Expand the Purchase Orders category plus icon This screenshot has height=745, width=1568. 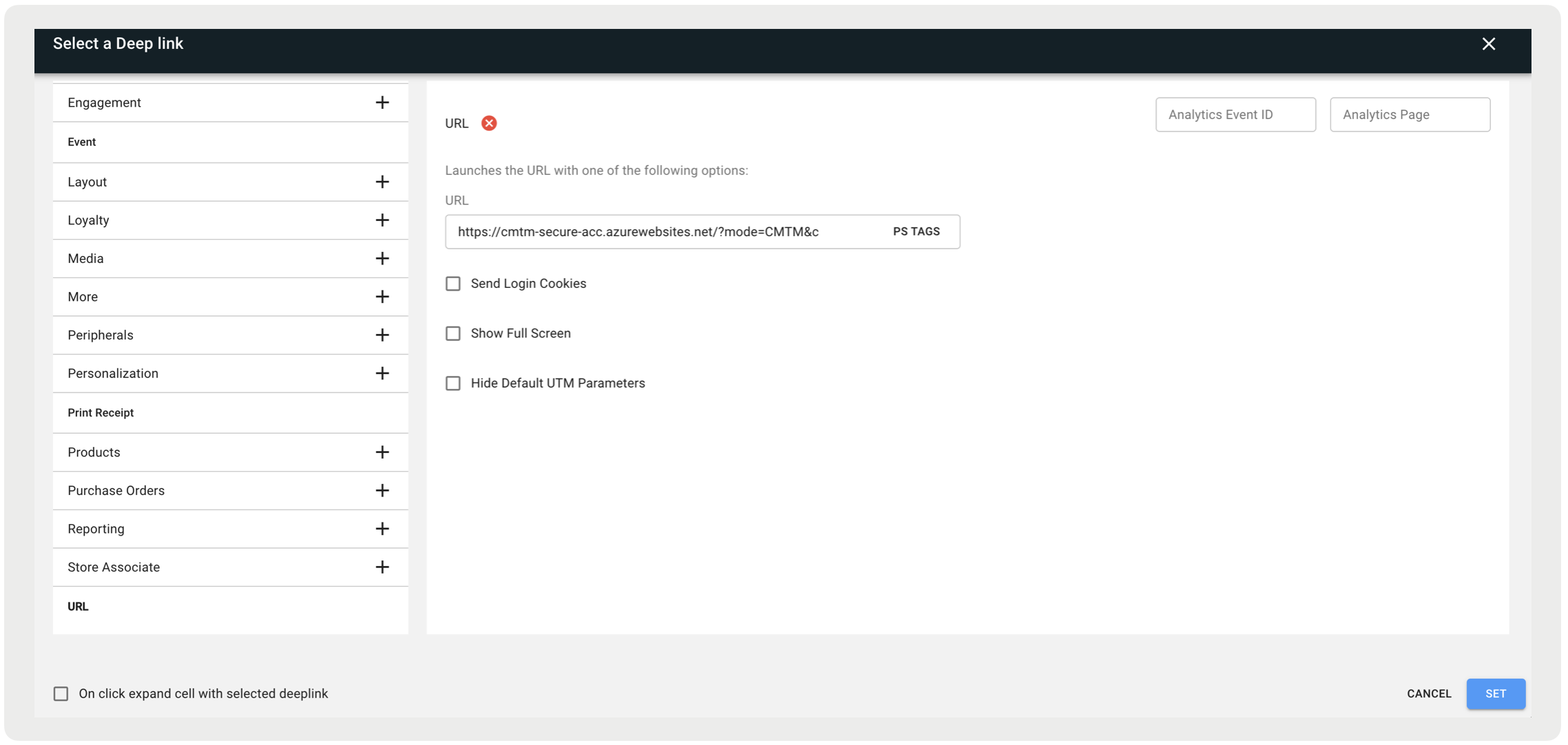pyautogui.click(x=382, y=491)
